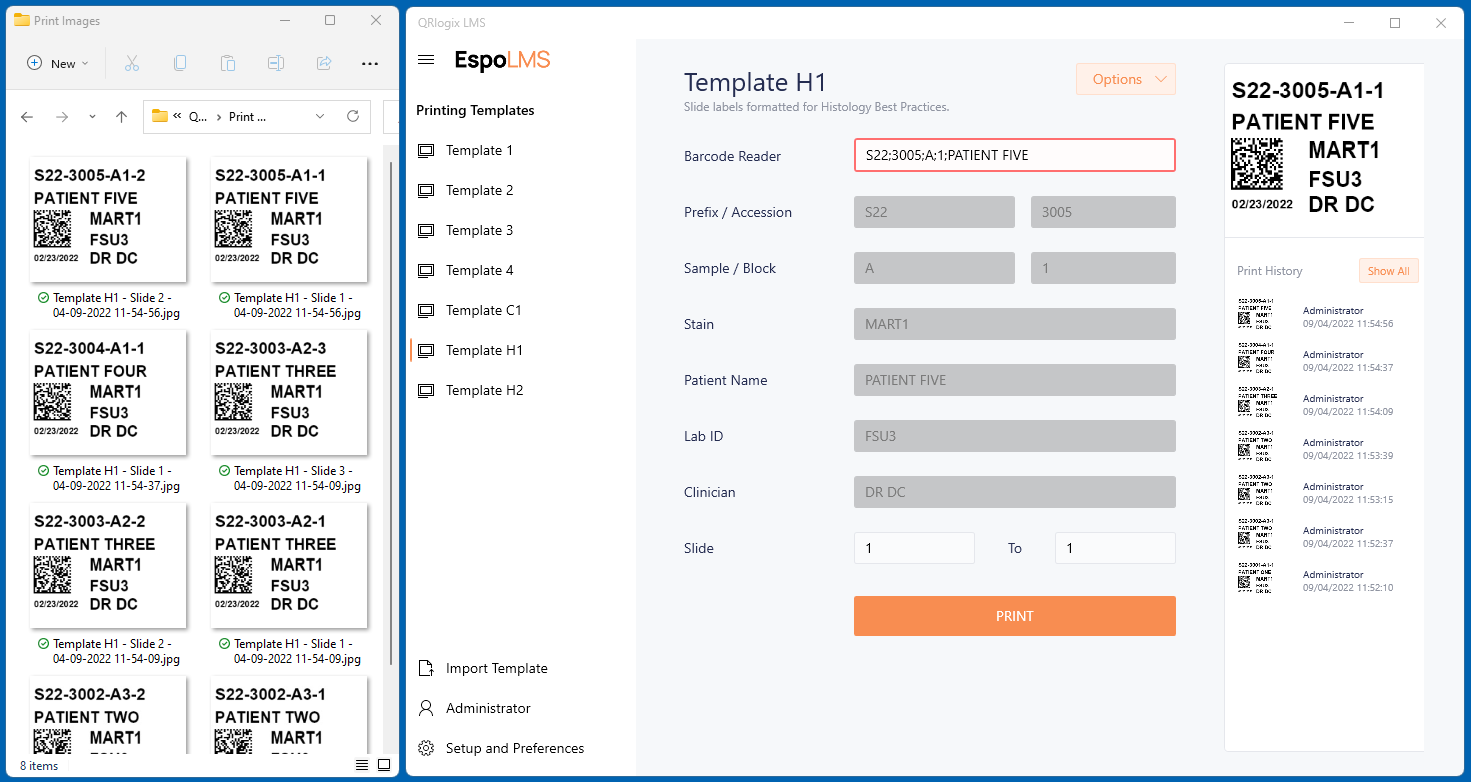The height and width of the screenshot is (782, 1471).
Task: Open S22-3003-A2-2 label thumbnail in Explorer
Action: pos(108,565)
